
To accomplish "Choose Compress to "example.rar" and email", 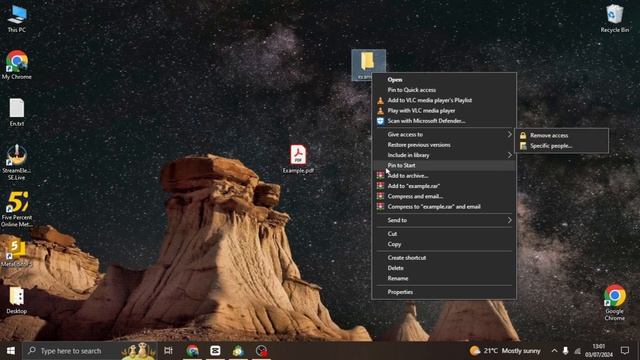I will coord(444,207).
